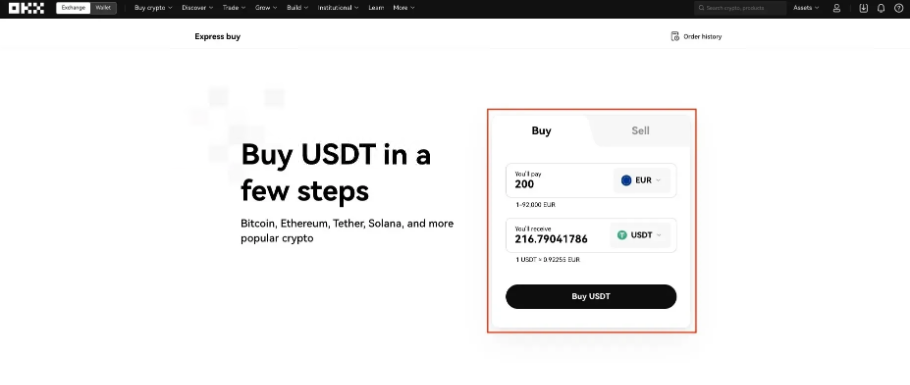This screenshot has height=385, width=910.
Task: Click the Order history icon
Action: pos(675,36)
